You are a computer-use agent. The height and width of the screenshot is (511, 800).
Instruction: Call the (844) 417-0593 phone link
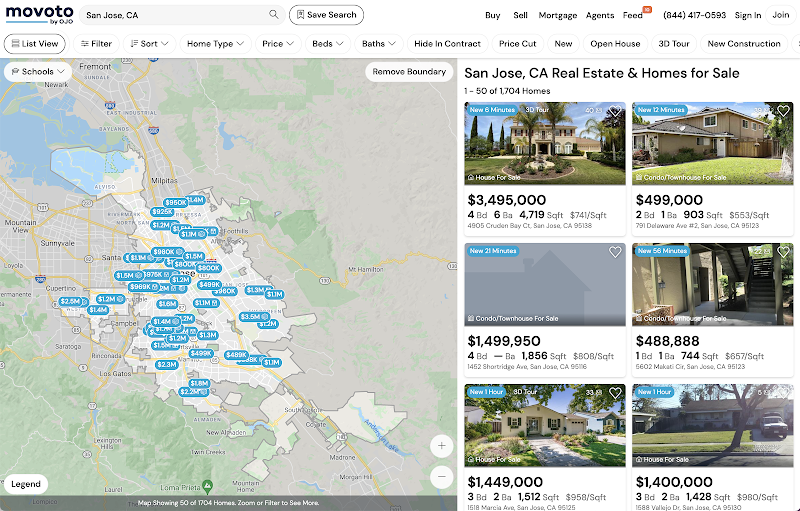pos(694,15)
